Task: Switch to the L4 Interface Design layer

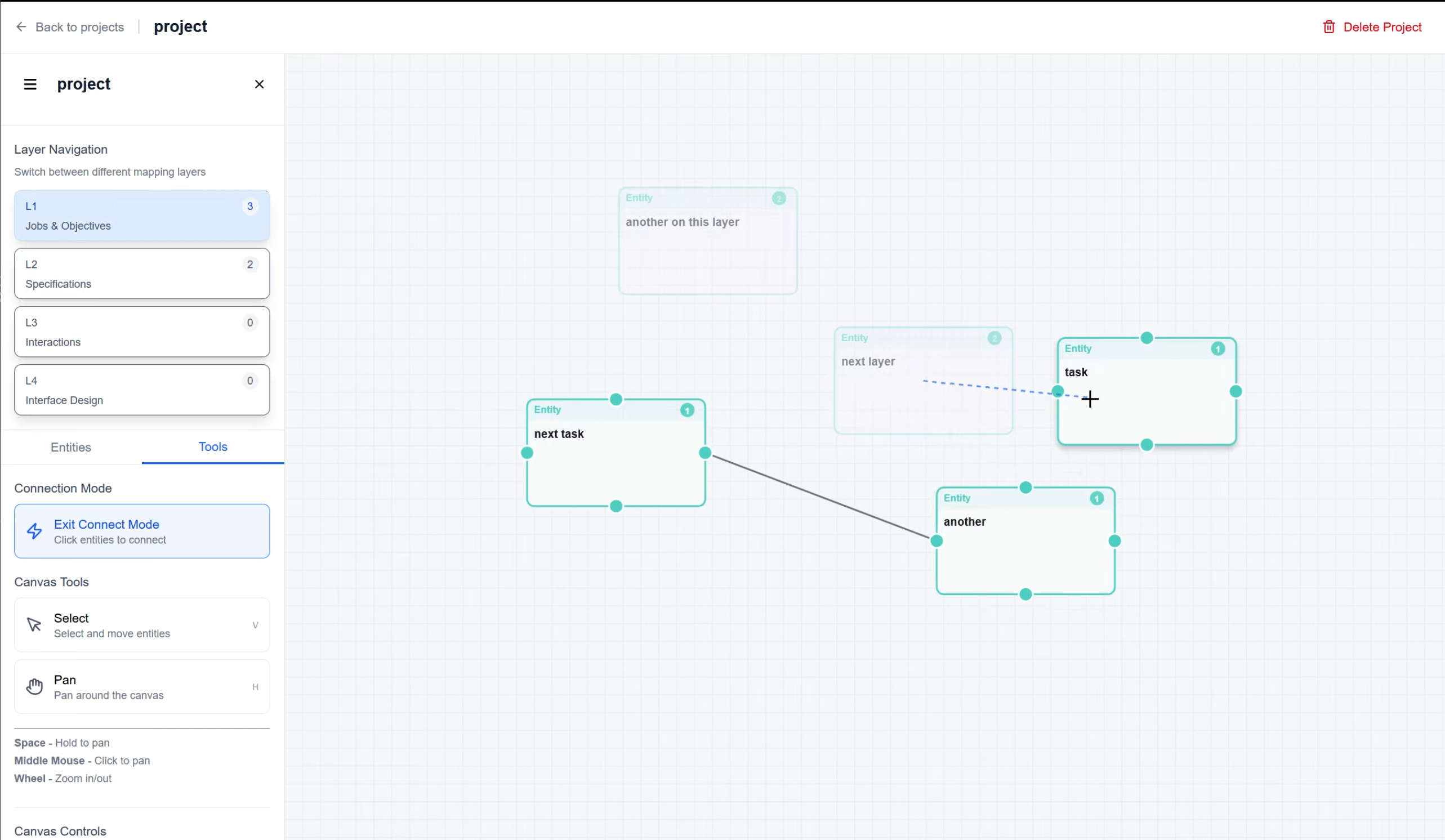Action: click(x=142, y=390)
